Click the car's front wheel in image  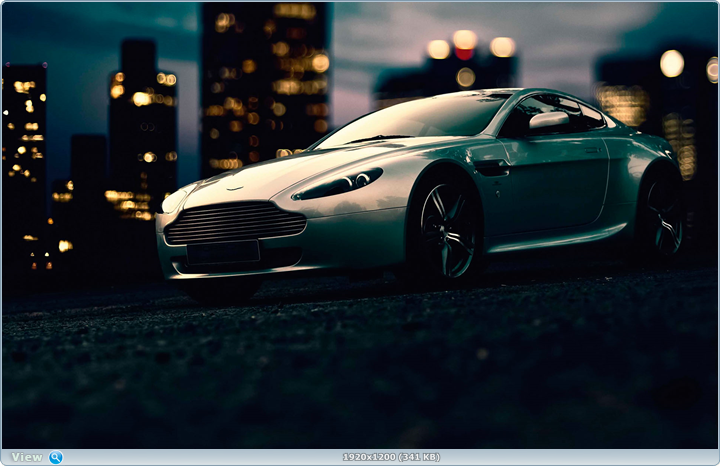445,232
